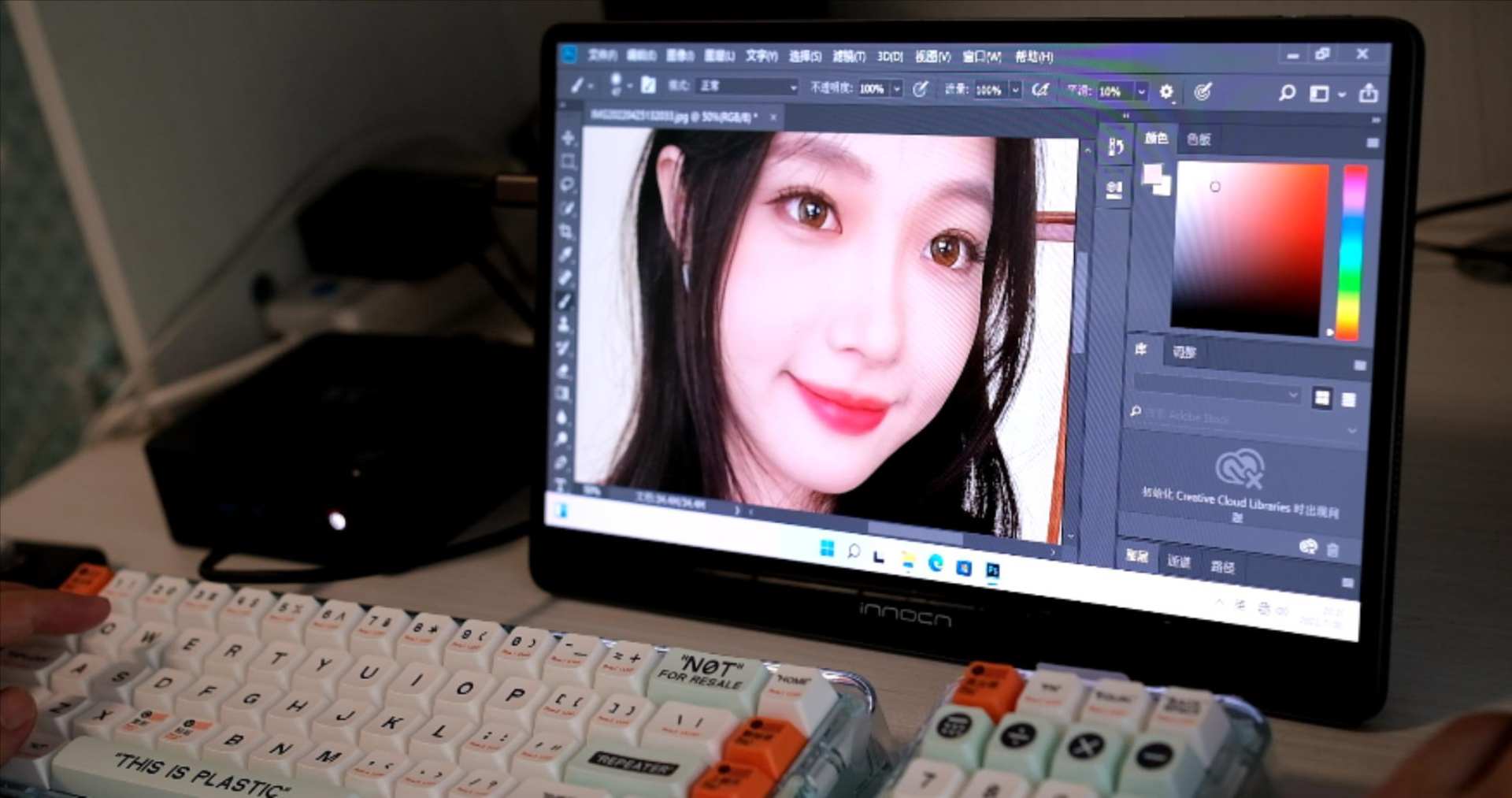
Task: Open the Properties panel icon in collapsed dock
Action: (1114, 189)
